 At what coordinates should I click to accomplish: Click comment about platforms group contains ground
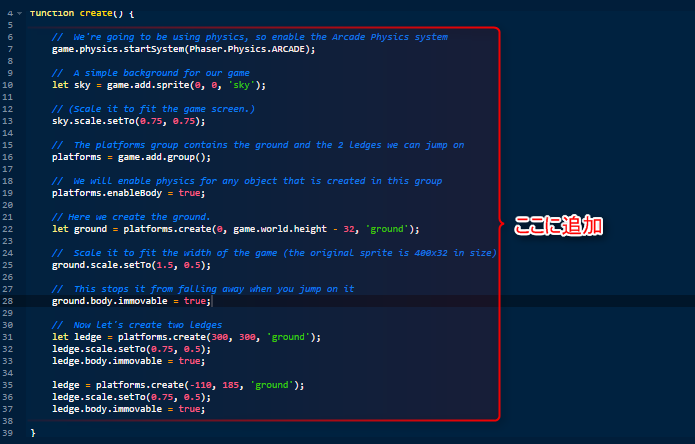(x=258, y=145)
